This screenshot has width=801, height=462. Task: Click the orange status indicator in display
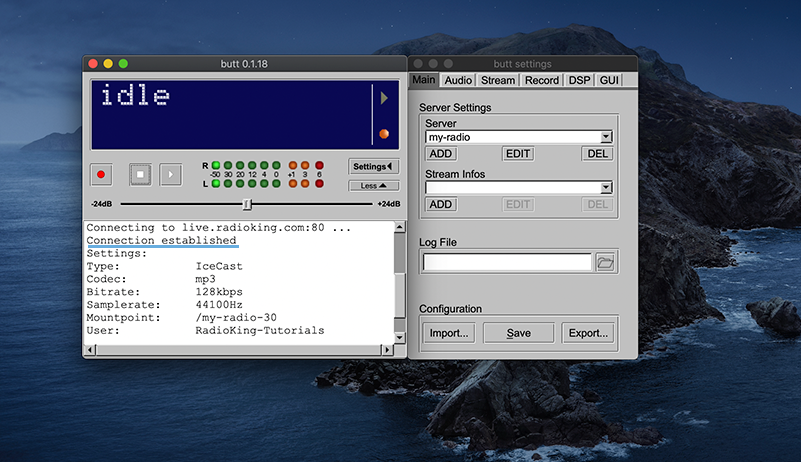[382, 134]
